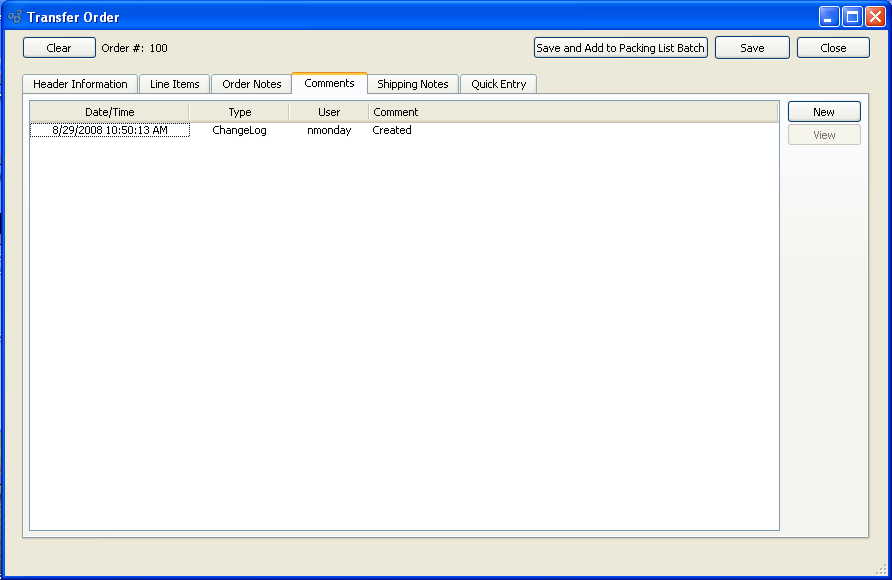Go to the Order Notes tab

pos(251,84)
